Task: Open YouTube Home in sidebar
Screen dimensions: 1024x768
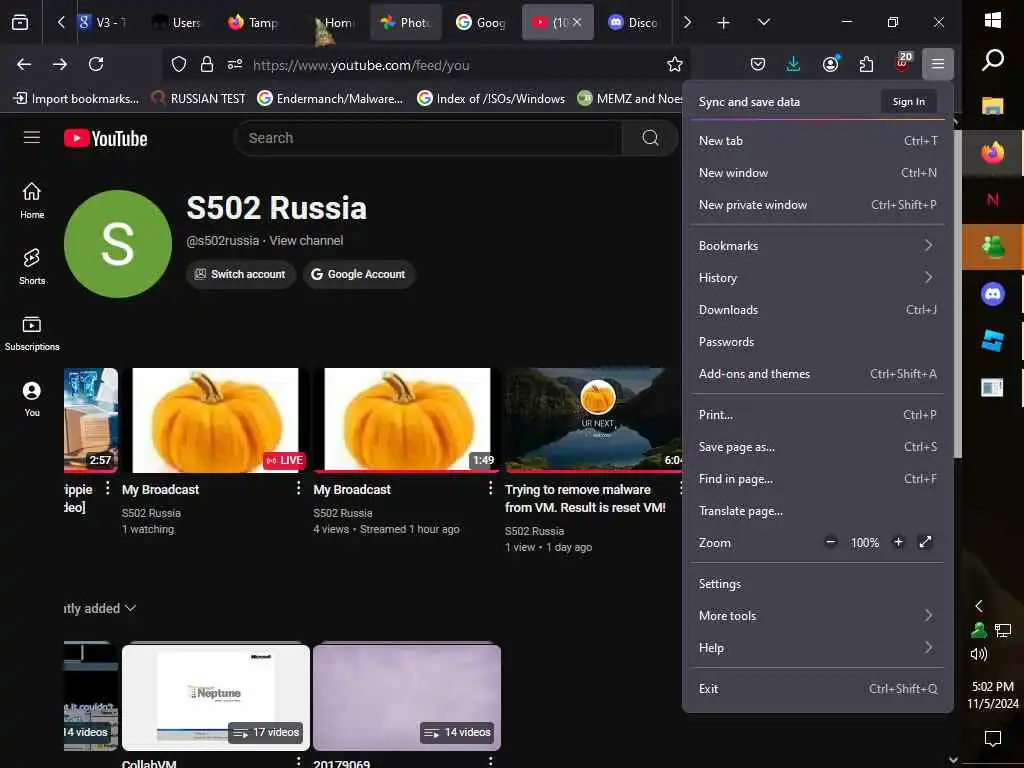Action: click(32, 200)
